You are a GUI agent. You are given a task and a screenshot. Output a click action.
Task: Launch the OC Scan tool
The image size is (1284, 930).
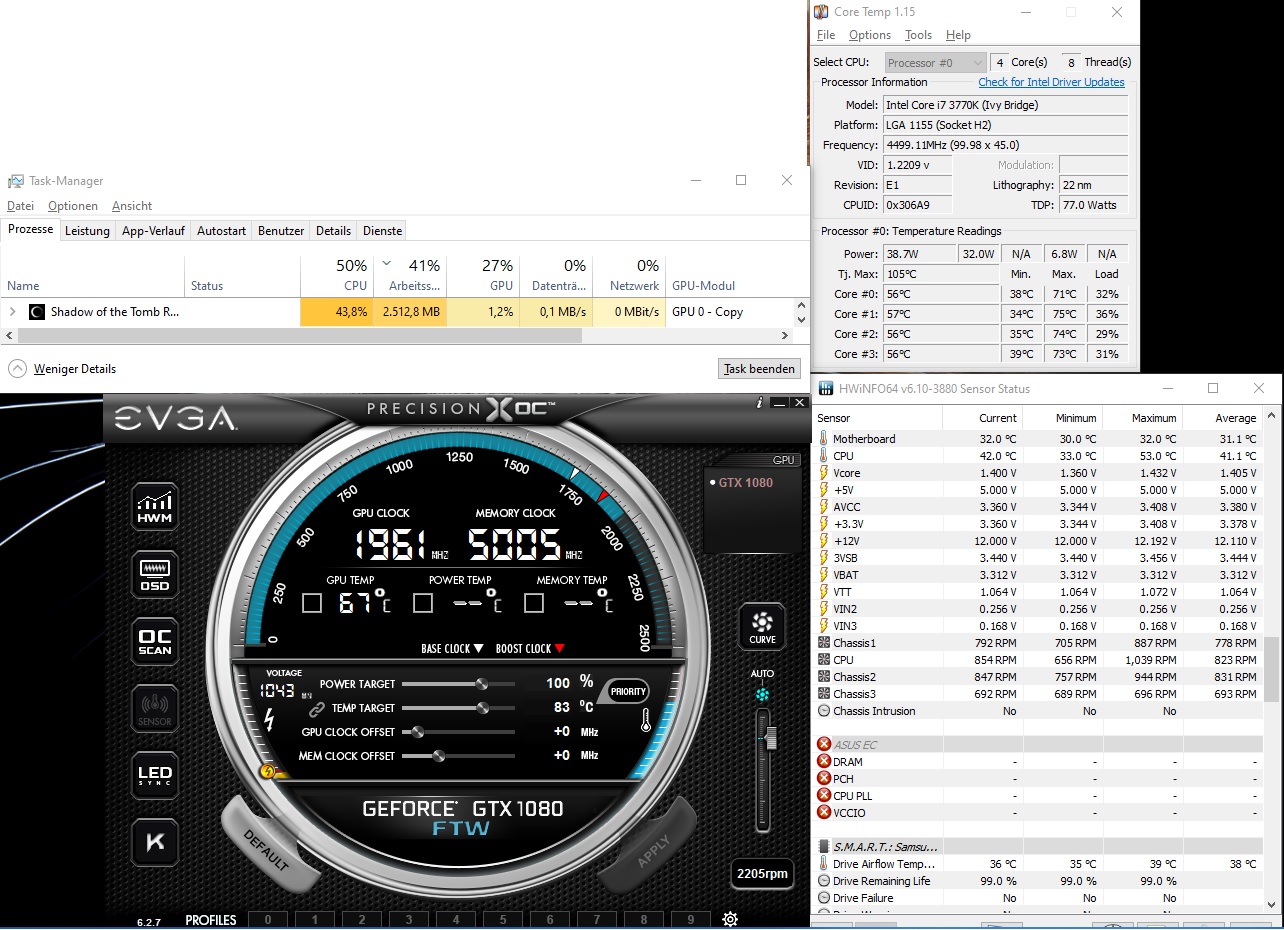tap(155, 642)
